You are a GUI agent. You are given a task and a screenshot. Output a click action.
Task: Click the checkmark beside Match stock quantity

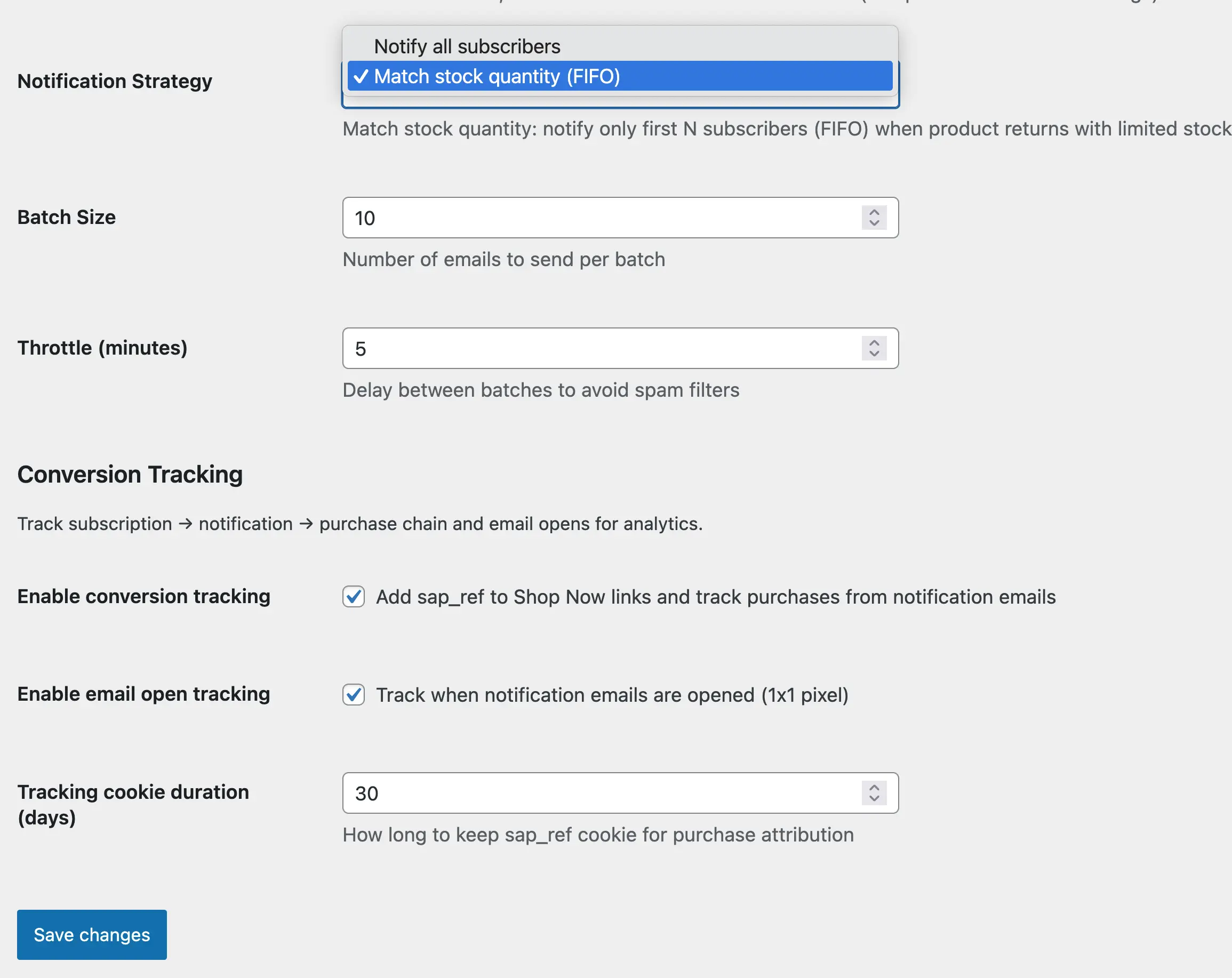pyautogui.click(x=361, y=76)
